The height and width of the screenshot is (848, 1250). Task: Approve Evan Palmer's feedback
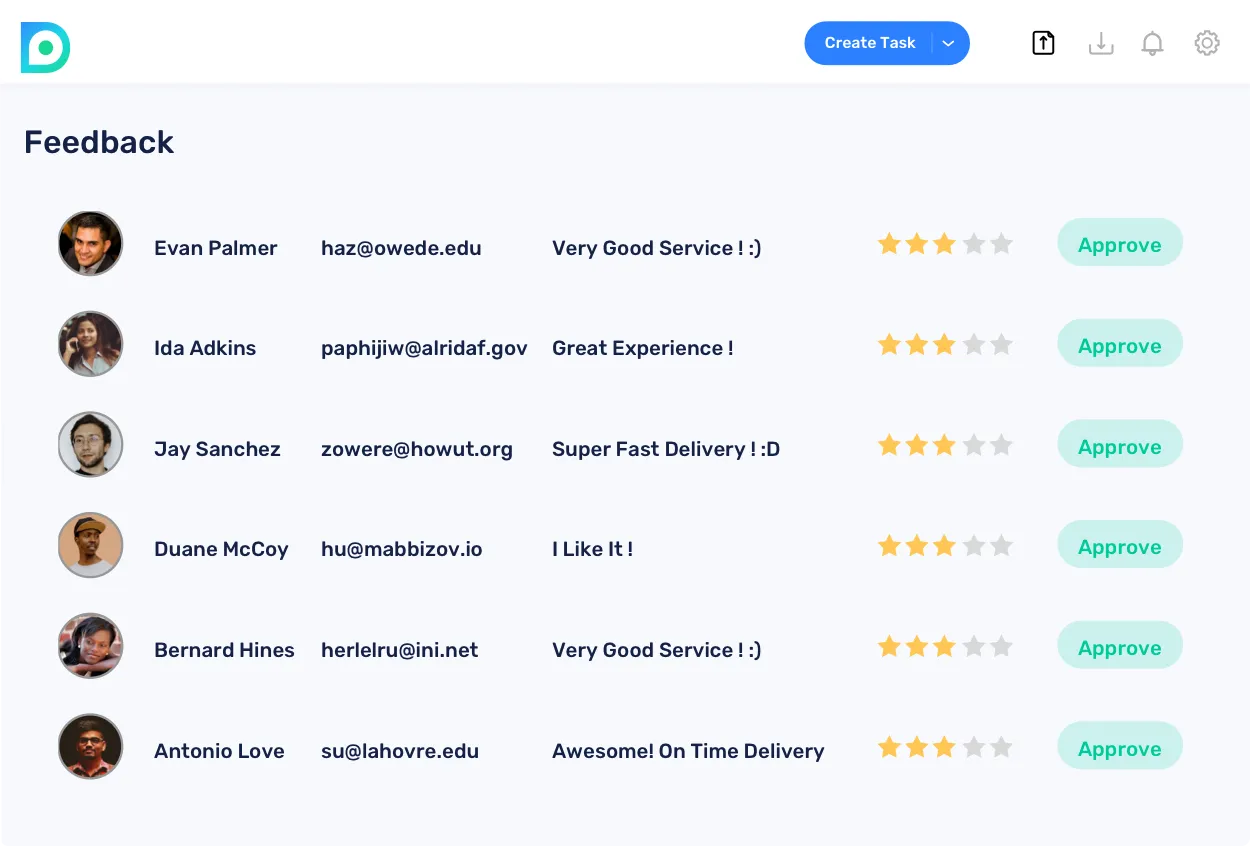1119,245
